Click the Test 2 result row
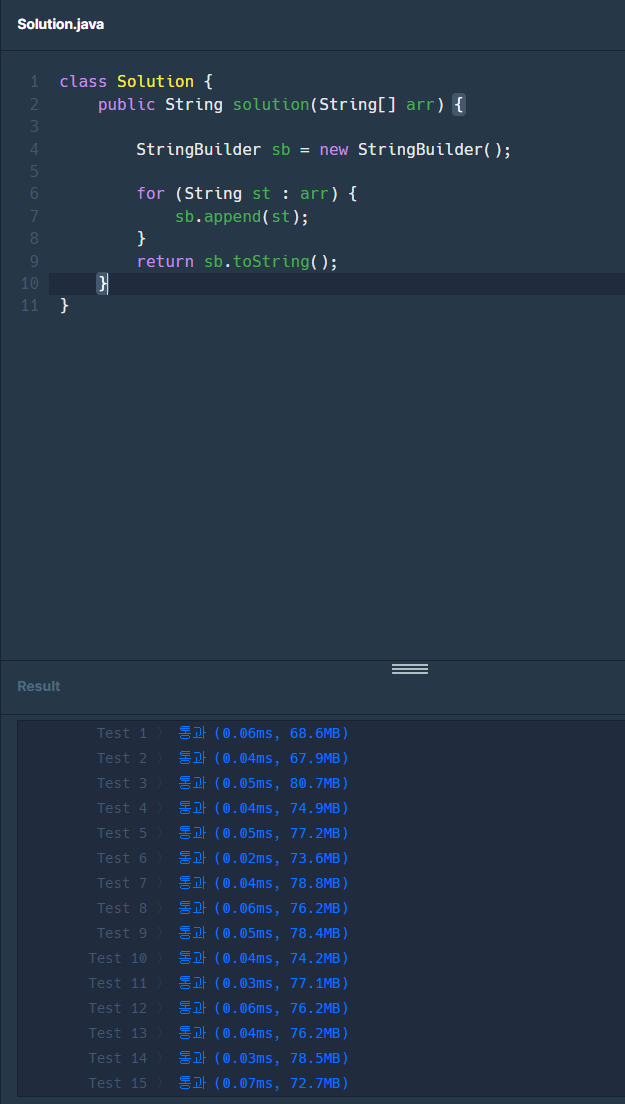The width and height of the screenshot is (625, 1104). [222, 758]
